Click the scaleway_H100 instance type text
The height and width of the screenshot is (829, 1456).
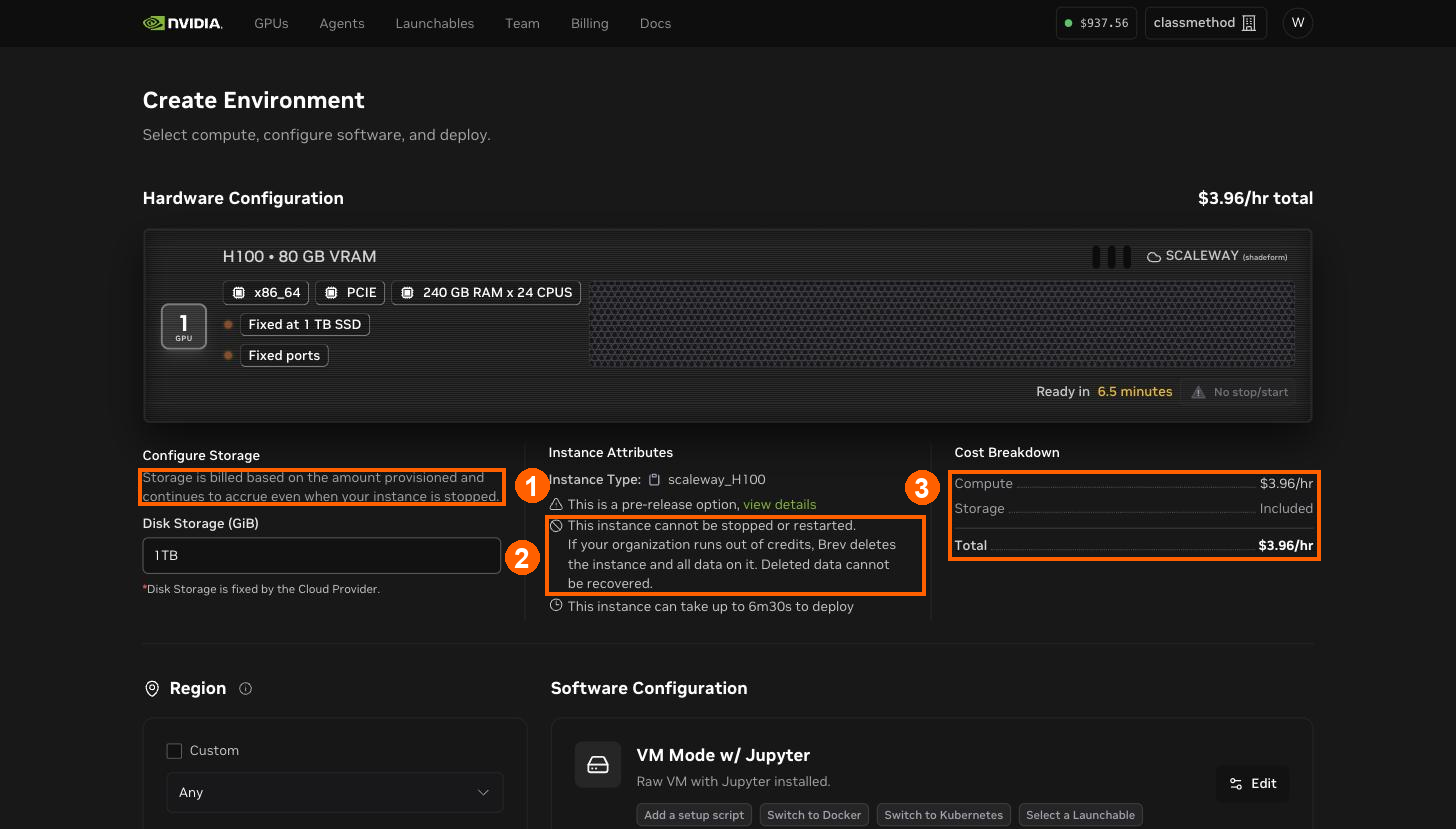pos(717,480)
